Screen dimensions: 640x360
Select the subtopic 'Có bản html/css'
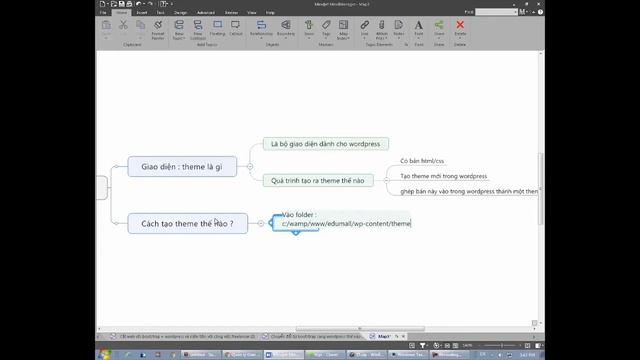point(422,161)
